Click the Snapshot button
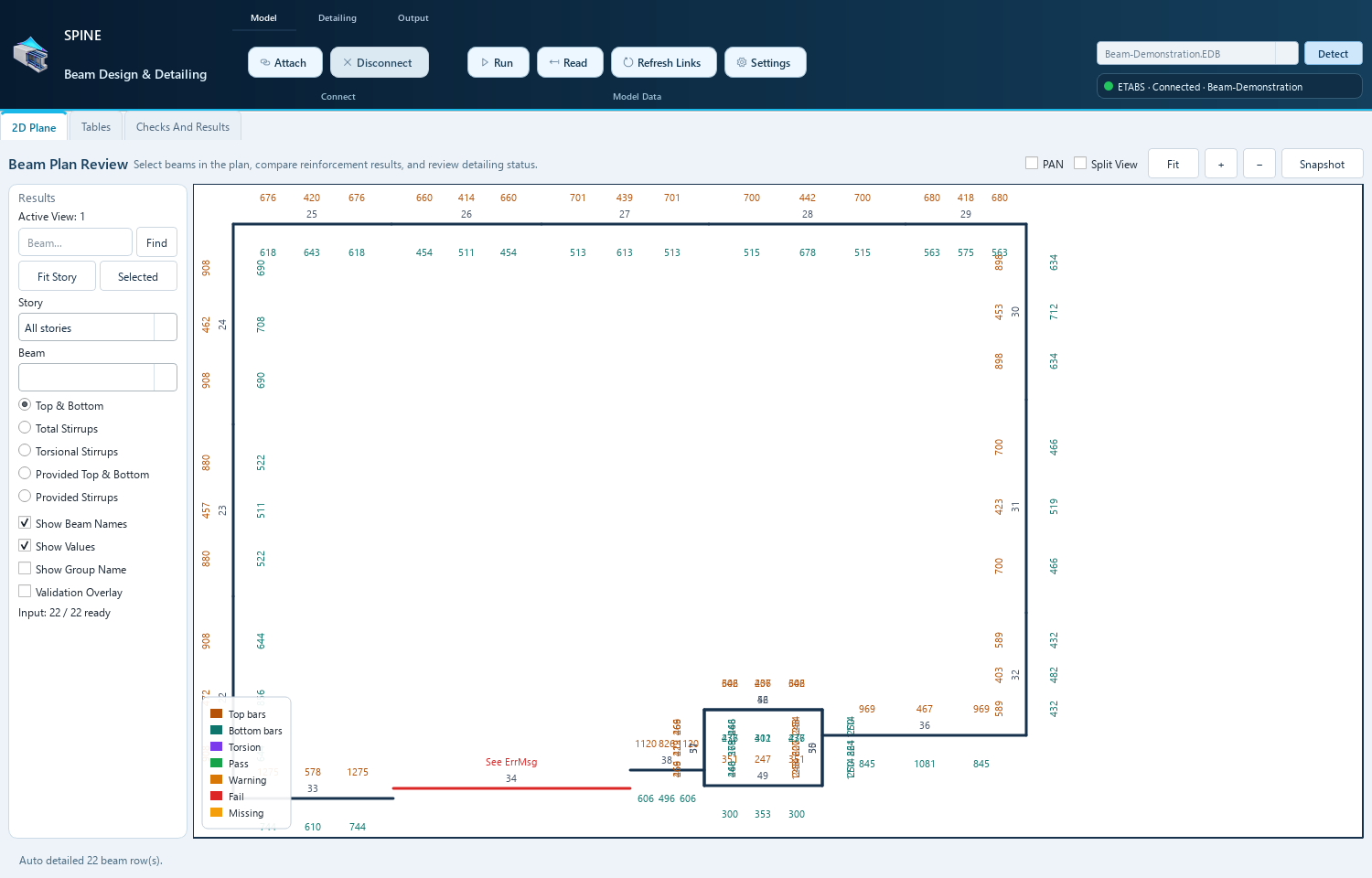 (x=1322, y=164)
